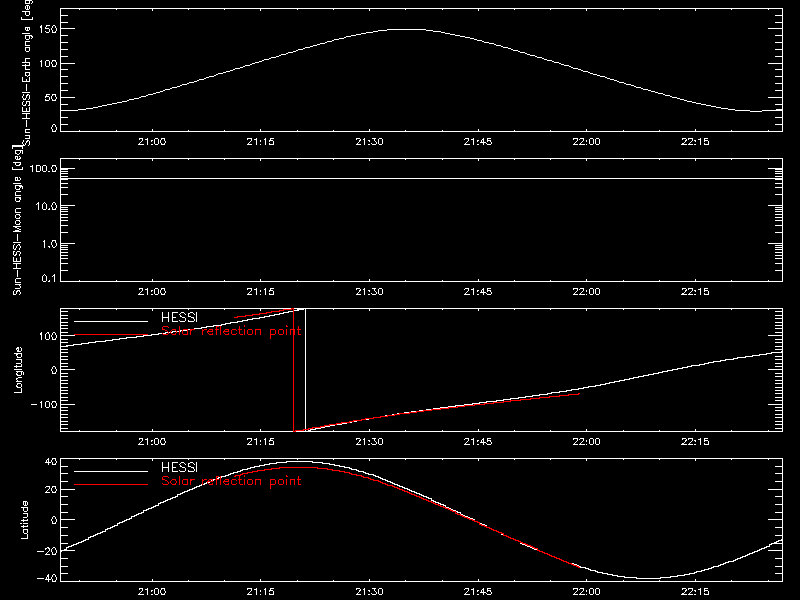Select the 20 tick on Latitude axis
Screen dimensions: 800x600
[51, 490]
